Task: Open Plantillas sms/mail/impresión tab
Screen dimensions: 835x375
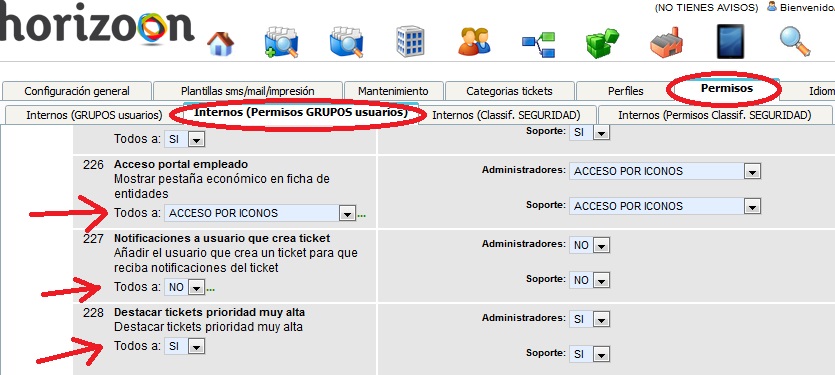Action: (248, 91)
